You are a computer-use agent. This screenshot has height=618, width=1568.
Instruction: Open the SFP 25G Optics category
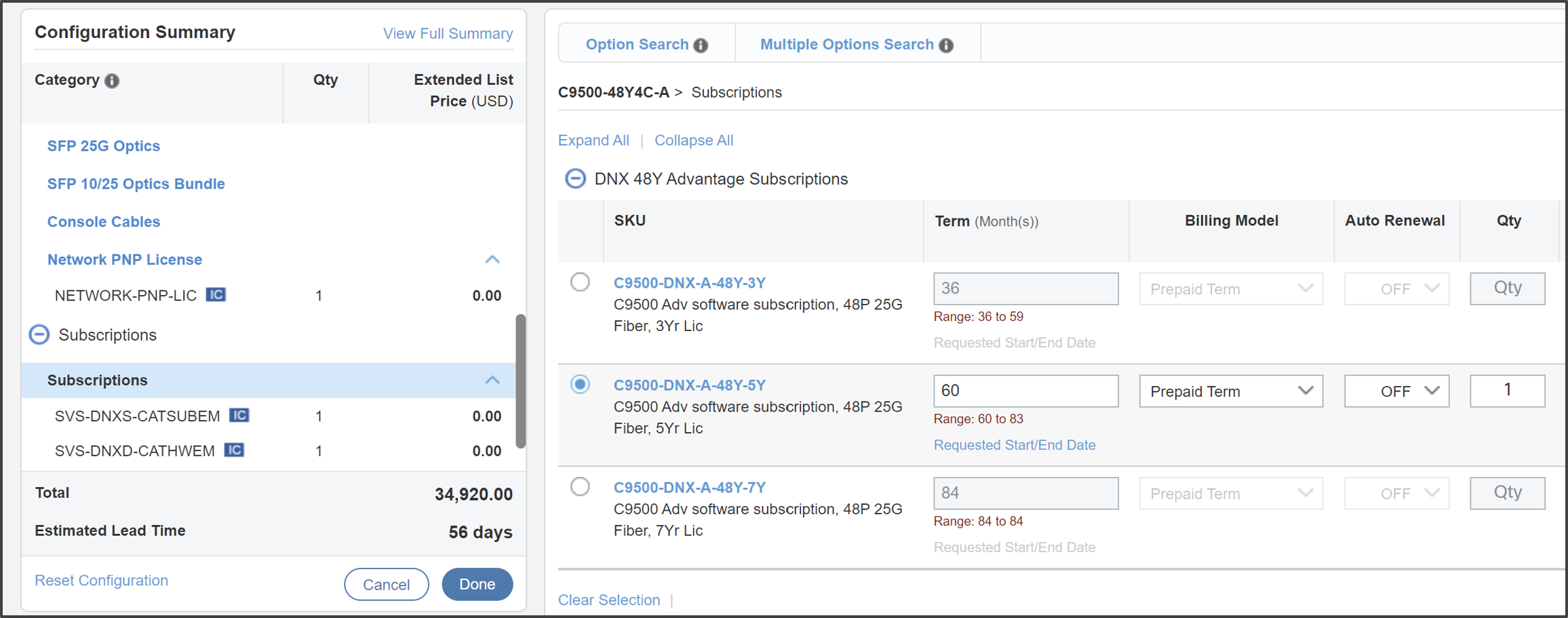click(104, 146)
